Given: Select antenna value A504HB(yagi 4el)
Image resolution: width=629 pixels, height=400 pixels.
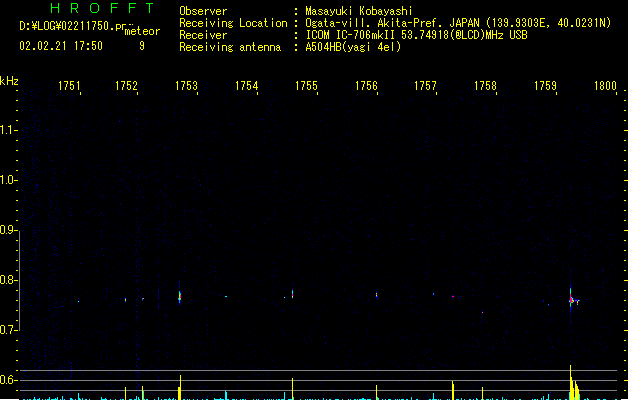Looking at the screenshot, I should pyautogui.click(x=353, y=47).
